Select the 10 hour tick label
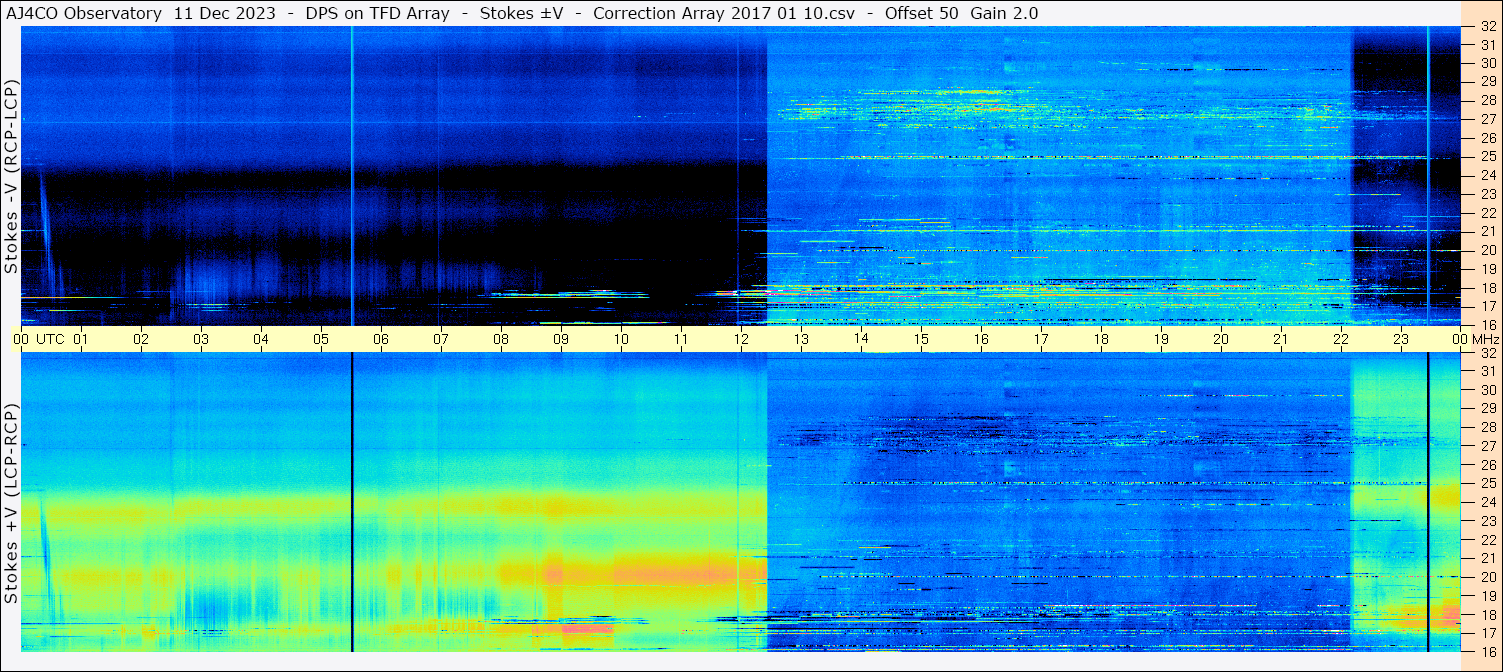Image resolution: width=1503 pixels, height=672 pixels. coord(621,339)
